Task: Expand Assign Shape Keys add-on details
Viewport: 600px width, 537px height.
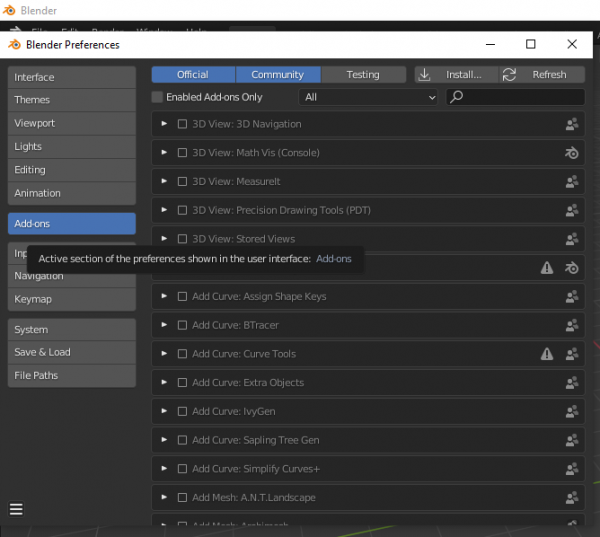Action: [x=164, y=296]
